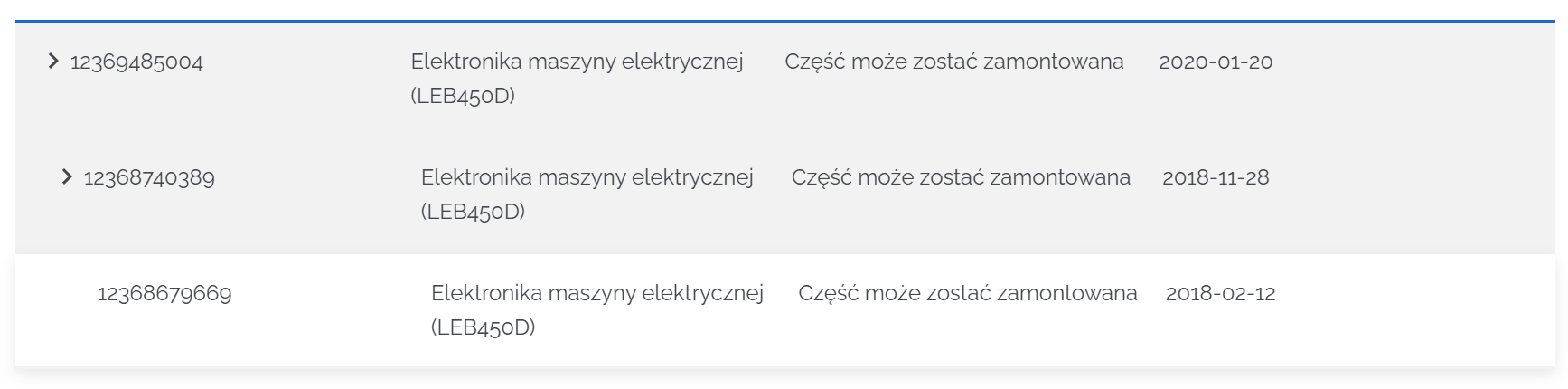Click the (LEB450D) code in the white row
This screenshot has width=1568, height=389.
click(x=483, y=327)
